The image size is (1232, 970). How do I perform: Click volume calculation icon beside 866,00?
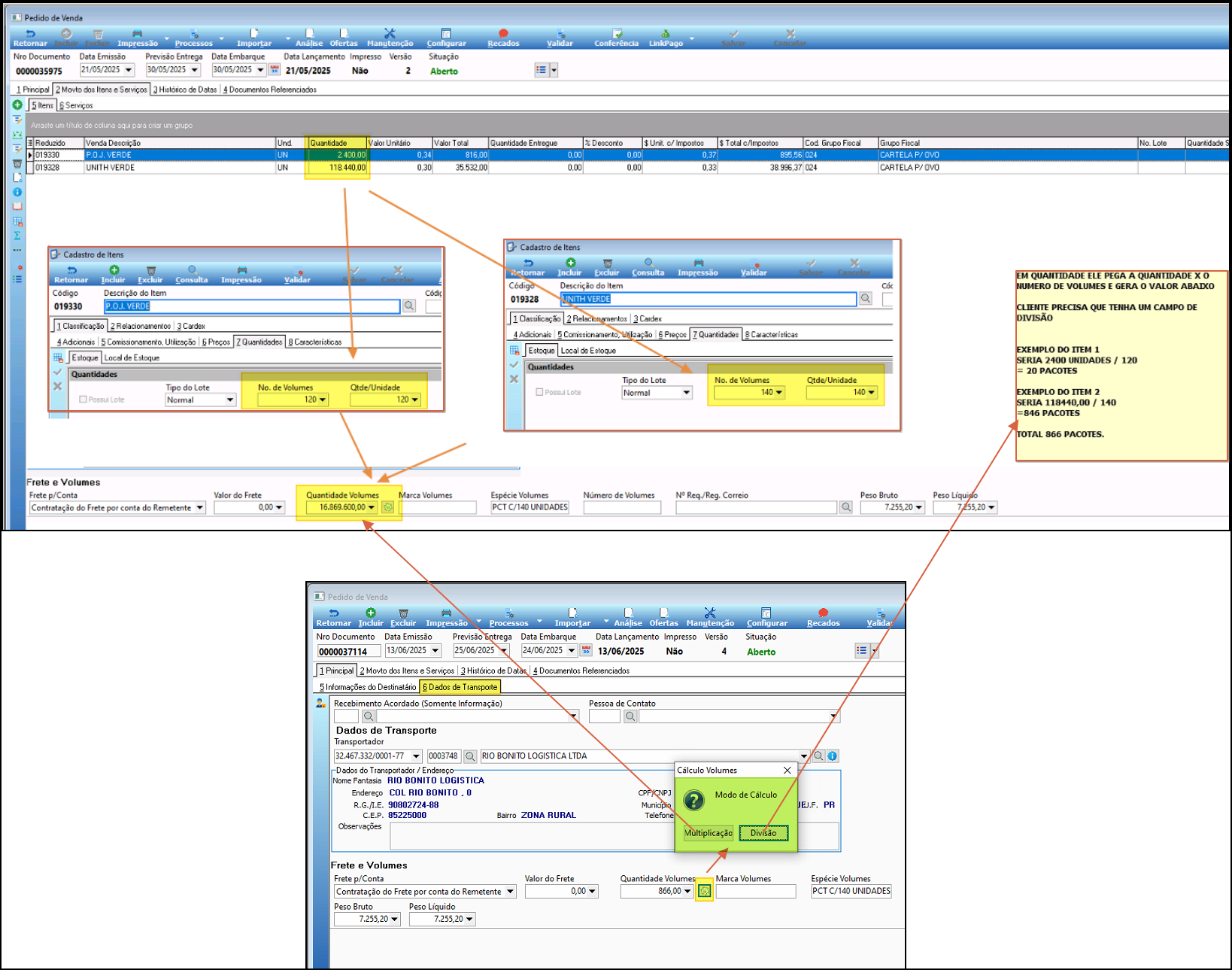(x=704, y=891)
